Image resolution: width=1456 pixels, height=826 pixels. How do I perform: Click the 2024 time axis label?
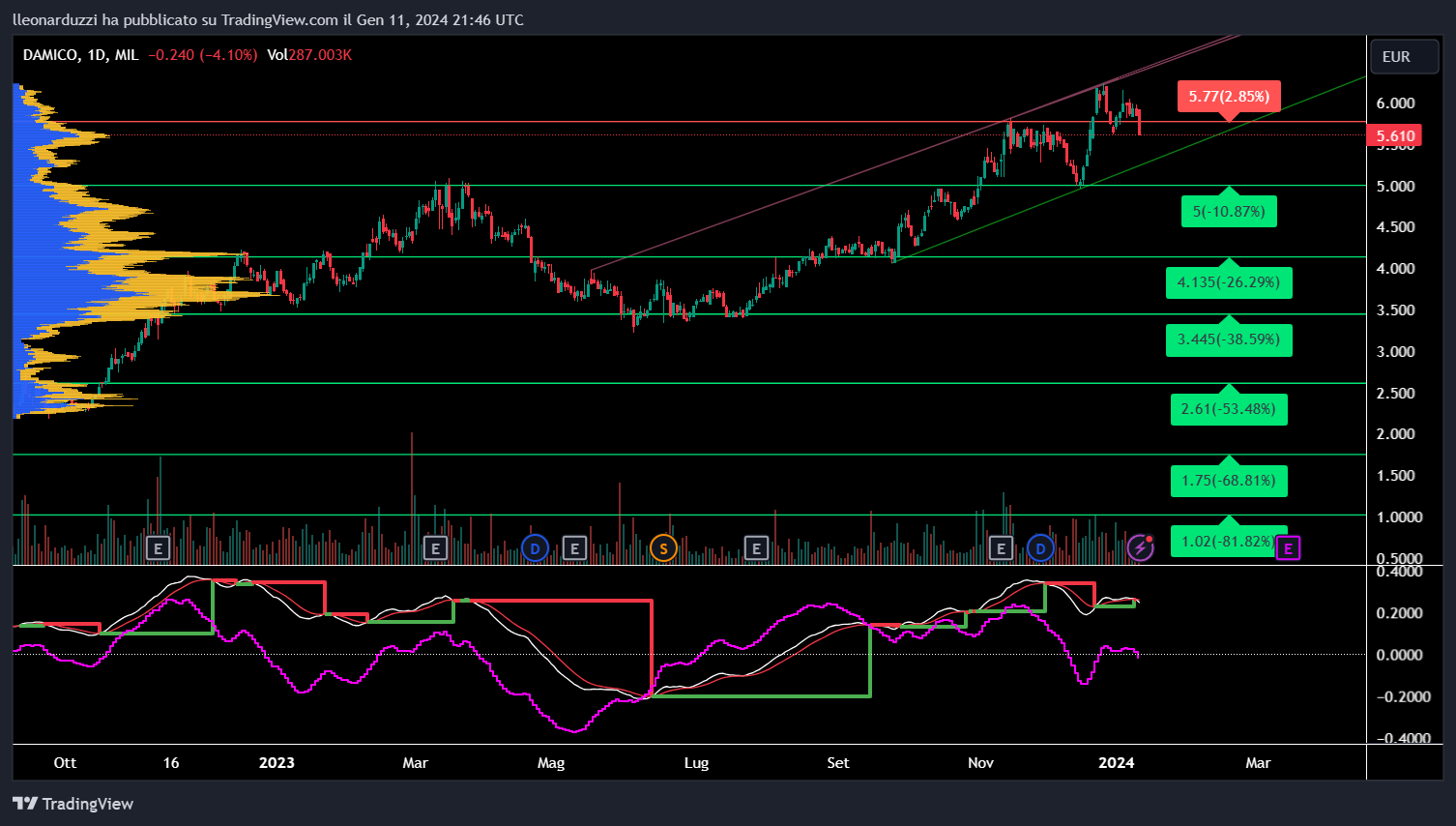point(1117,763)
